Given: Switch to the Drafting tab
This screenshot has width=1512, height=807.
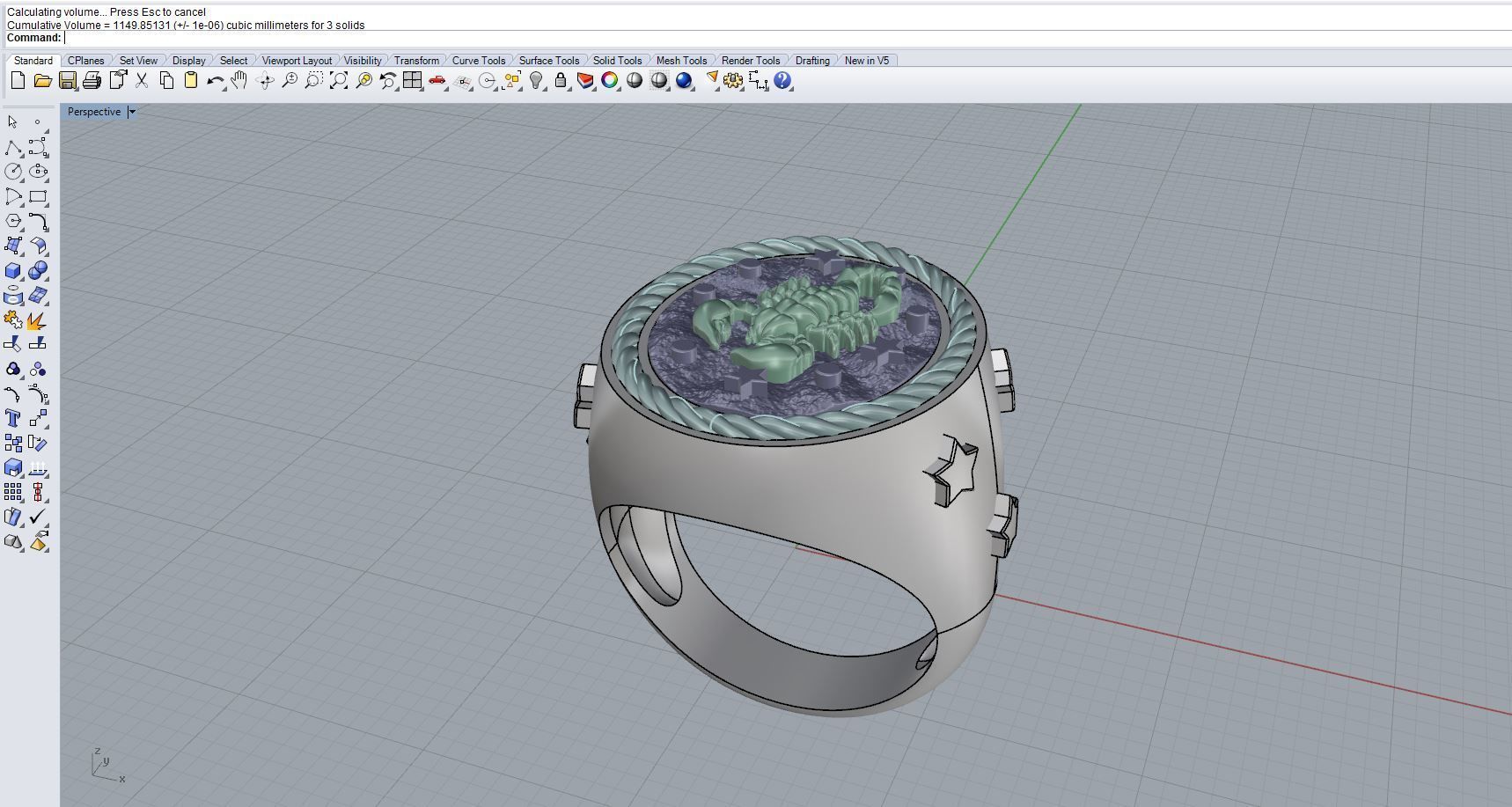Looking at the screenshot, I should (x=812, y=61).
